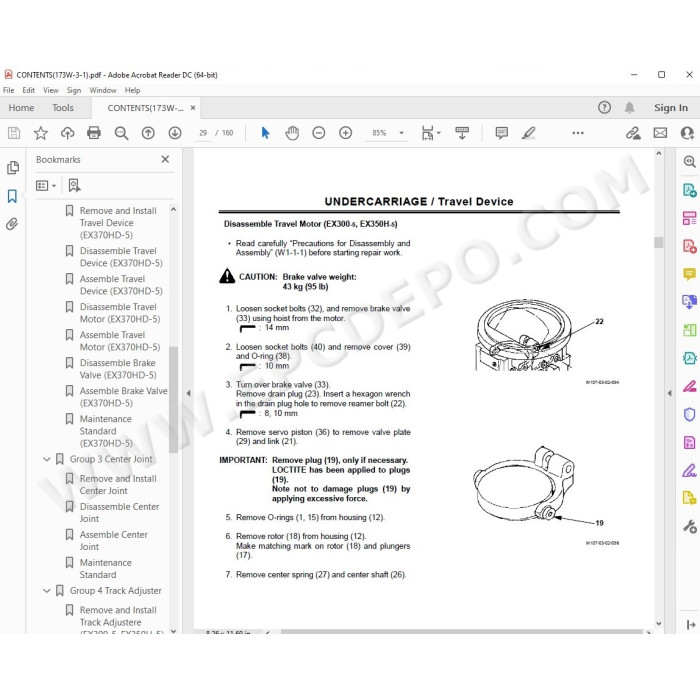Open Disassemble Travel Device (EX370HD-5) bookmark

(x=121, y=257)
